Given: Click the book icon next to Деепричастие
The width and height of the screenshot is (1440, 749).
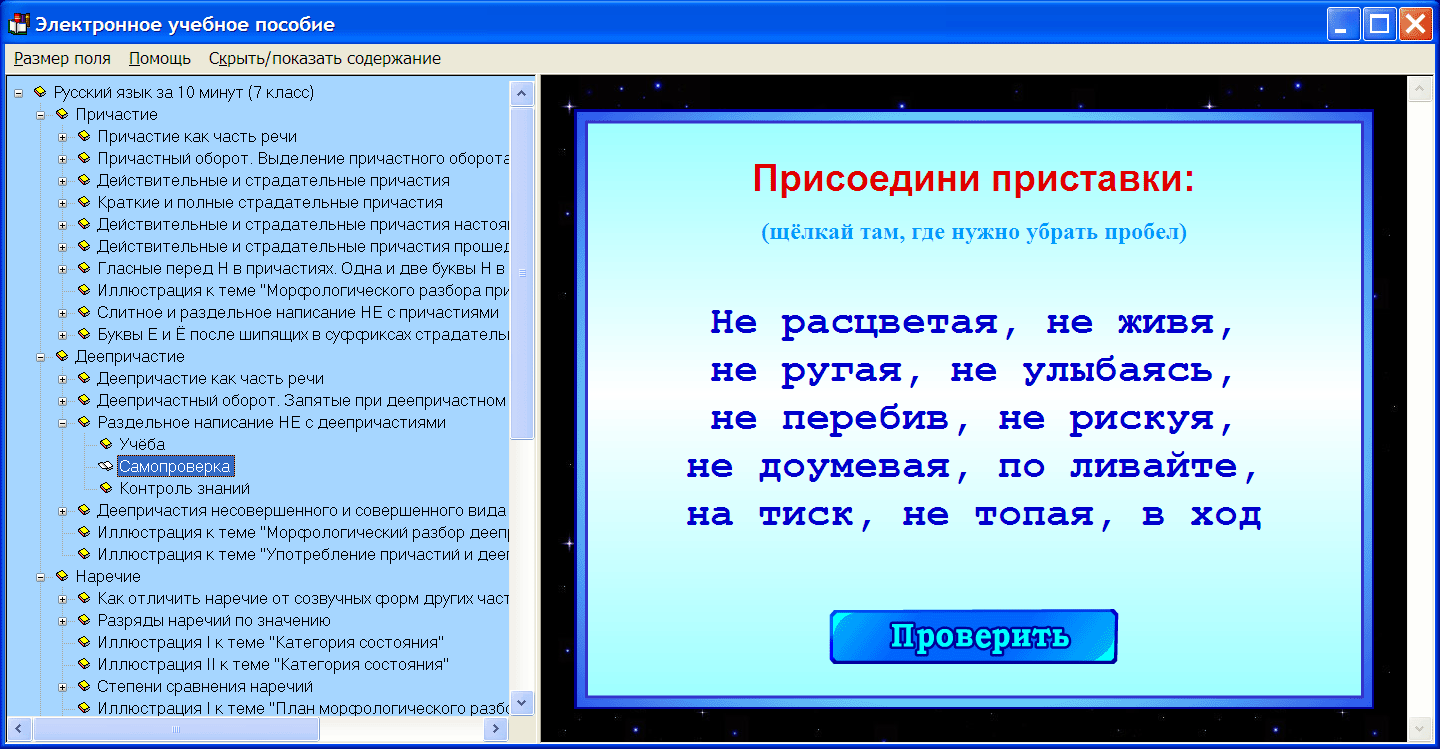Looking at the screenshot, I should point(62,355).
